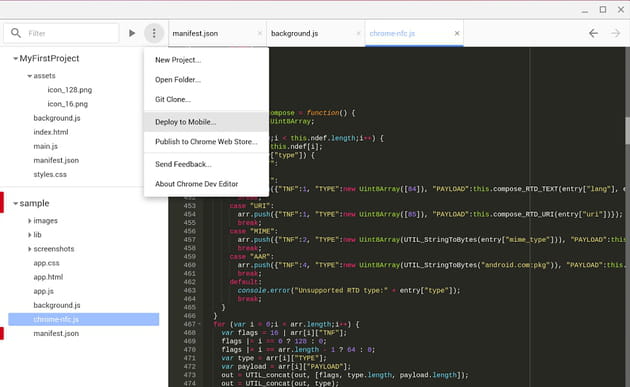630x387 pixels.
Task: Place cursor on case "URI" line
Action: coord(252,206)
